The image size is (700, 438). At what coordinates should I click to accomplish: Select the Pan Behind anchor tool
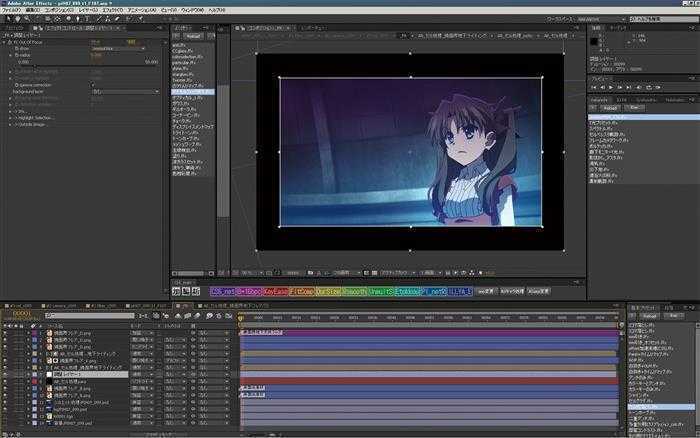click(58, 19)
